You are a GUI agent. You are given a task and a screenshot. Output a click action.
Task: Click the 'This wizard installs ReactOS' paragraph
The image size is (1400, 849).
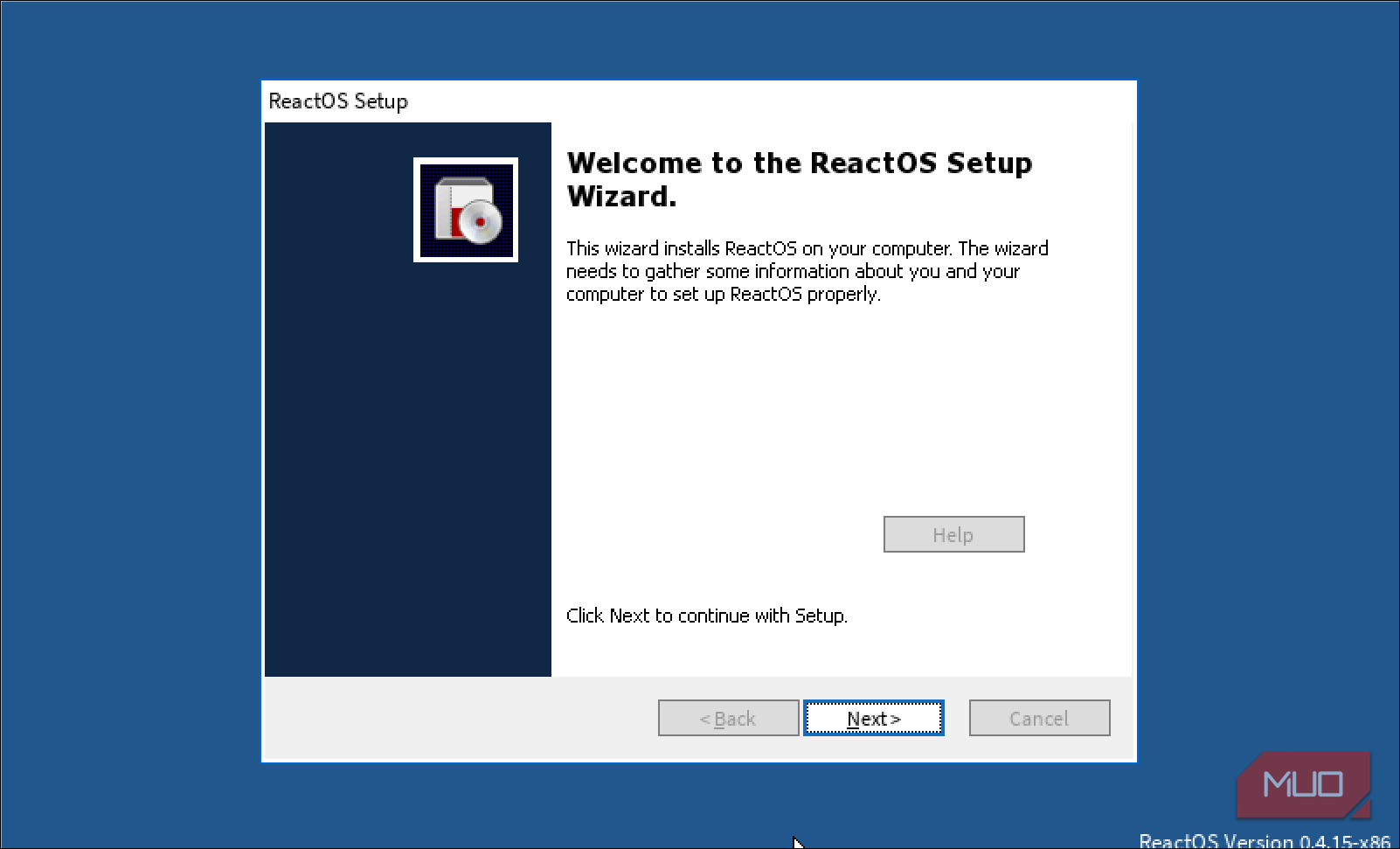(x=807, y=271)
